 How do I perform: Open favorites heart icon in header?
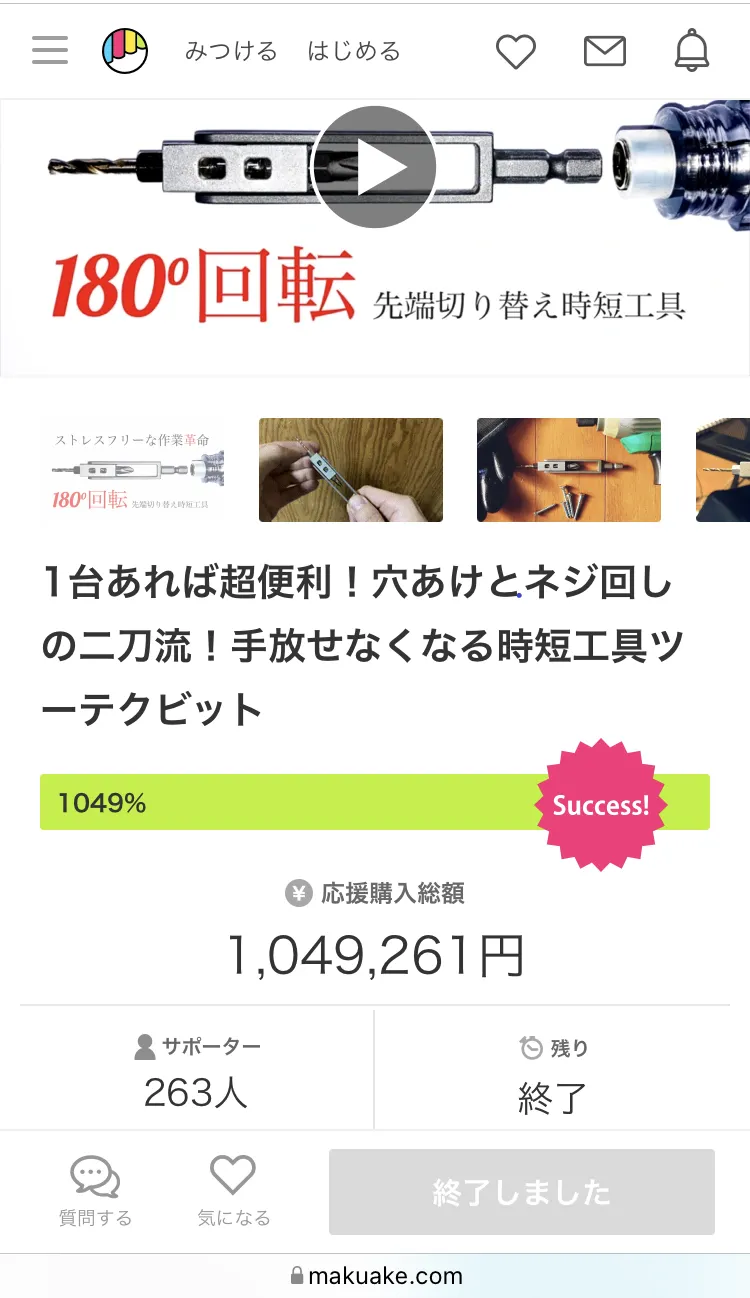click(x=516, y=51)
